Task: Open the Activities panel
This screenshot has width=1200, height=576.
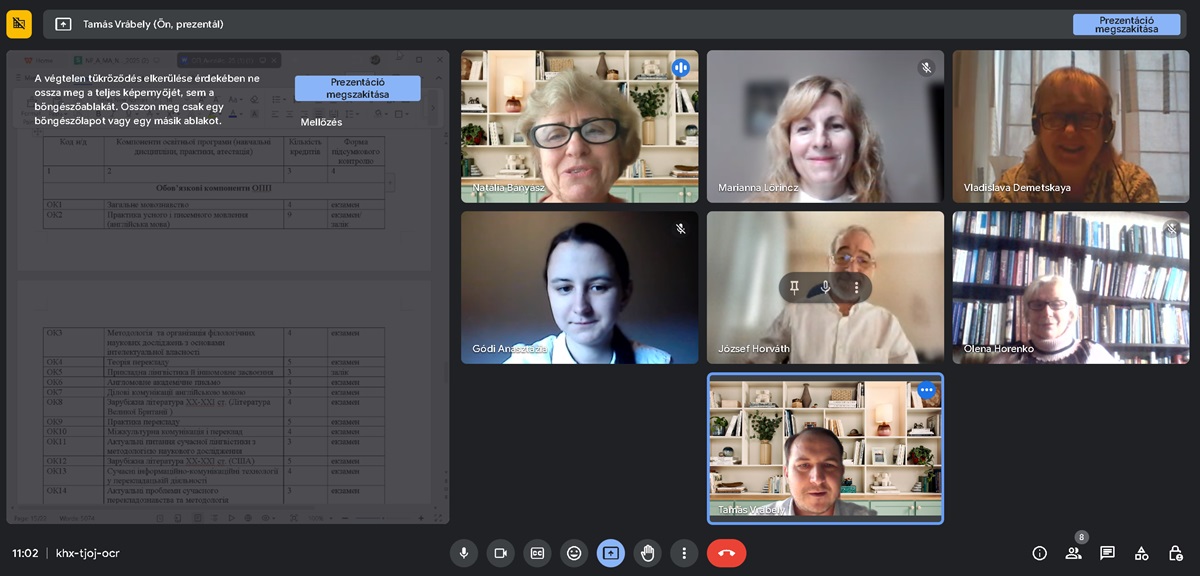Action: coord(1141,553)
